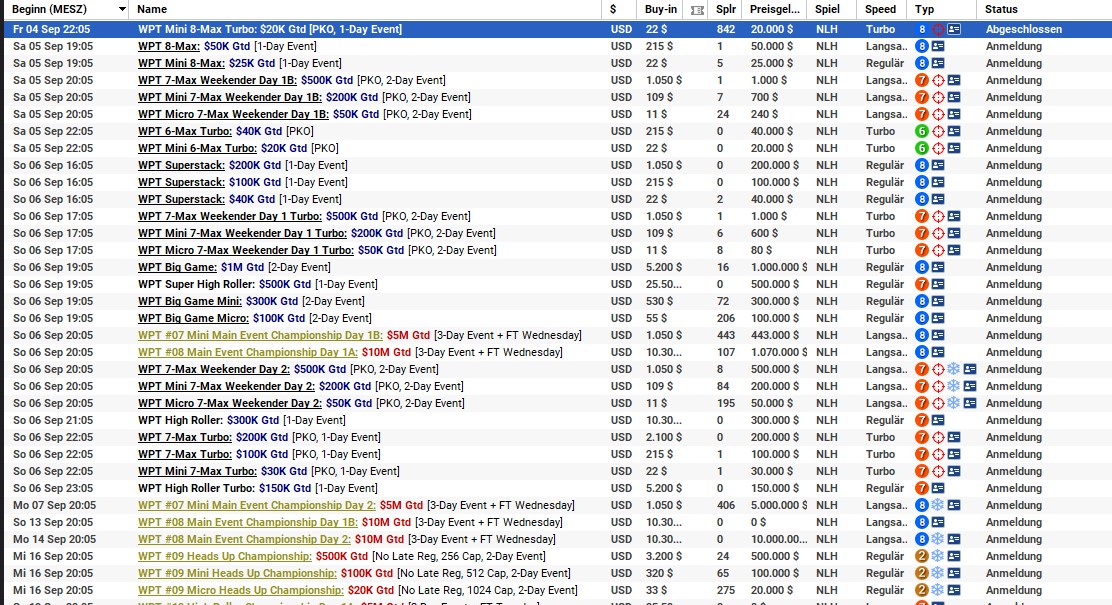Viewport: 1112px width, 605px height.
Task: Click the ID card icon in WPT Mini 8-Max $25K row
Action: coord(938,63)
